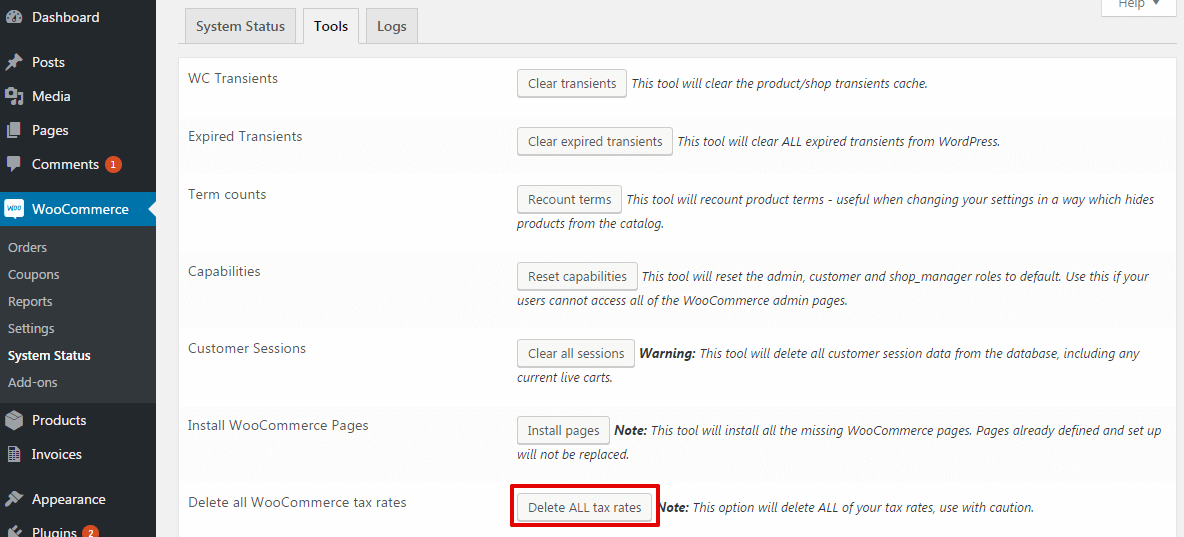This screenshot has width=1184, height=537.
Task: Click the Comments pending count badge
Action: coord(113,165)
